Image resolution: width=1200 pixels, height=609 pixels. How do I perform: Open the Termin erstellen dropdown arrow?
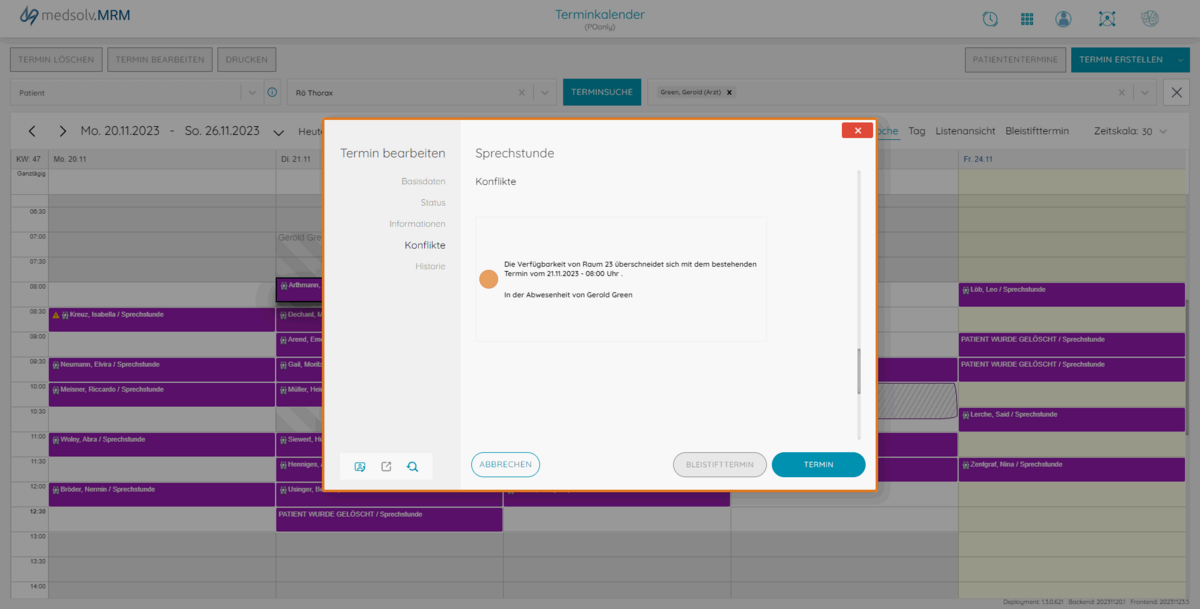click(1181, 60)
